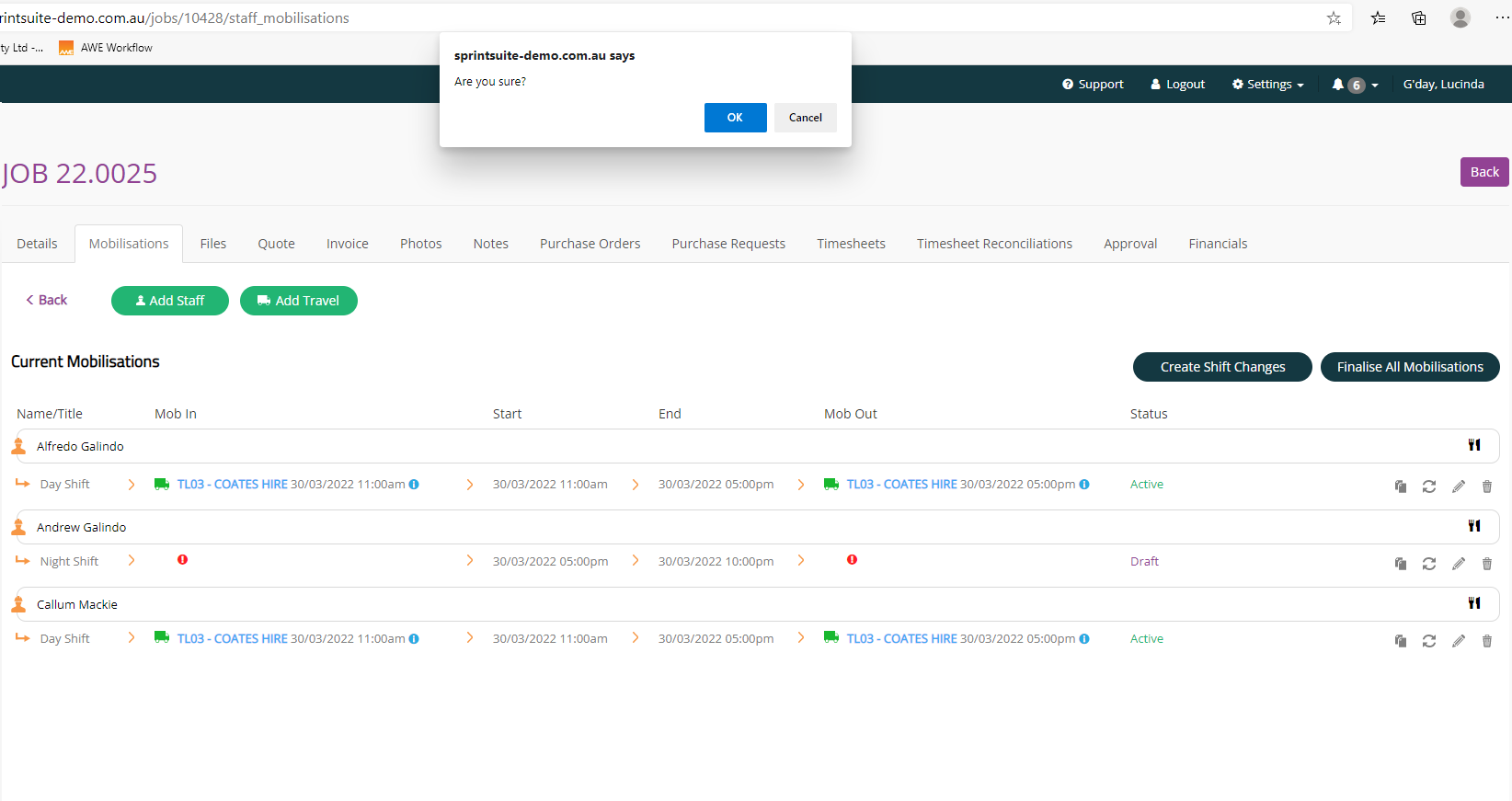Click Alfredo Galindo's person icon

[x=18, y=446]
